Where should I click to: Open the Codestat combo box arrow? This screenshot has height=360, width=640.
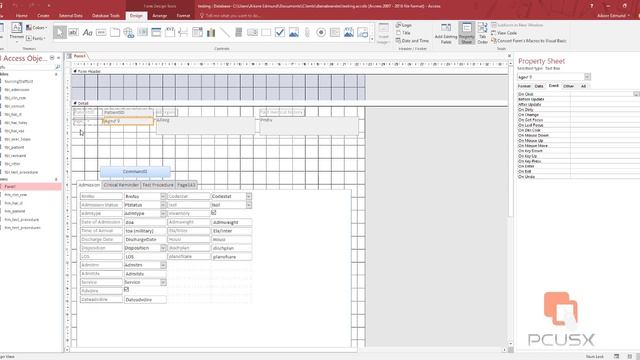point(249,196)
